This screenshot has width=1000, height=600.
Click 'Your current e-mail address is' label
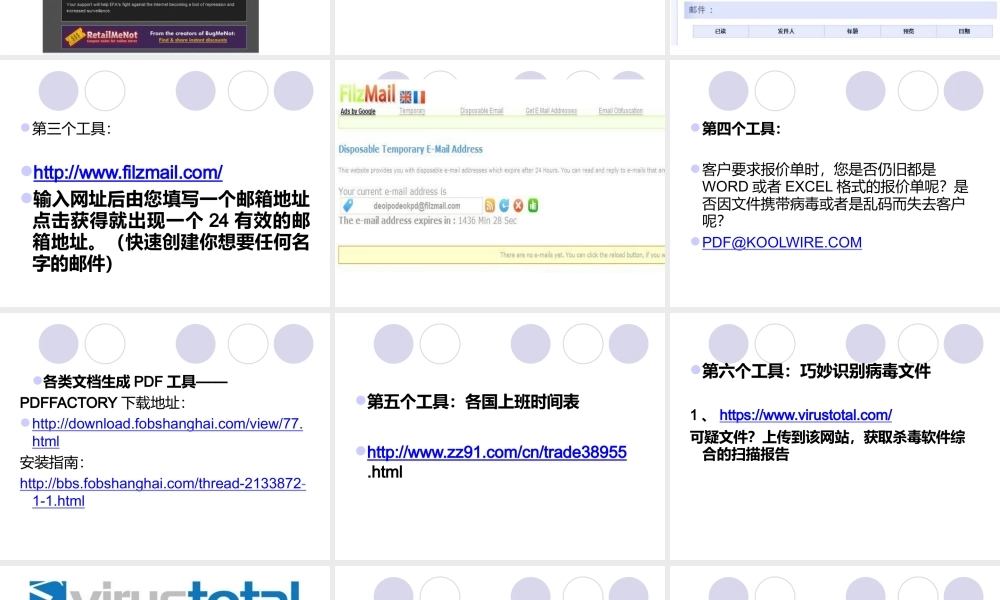(392, 191)
